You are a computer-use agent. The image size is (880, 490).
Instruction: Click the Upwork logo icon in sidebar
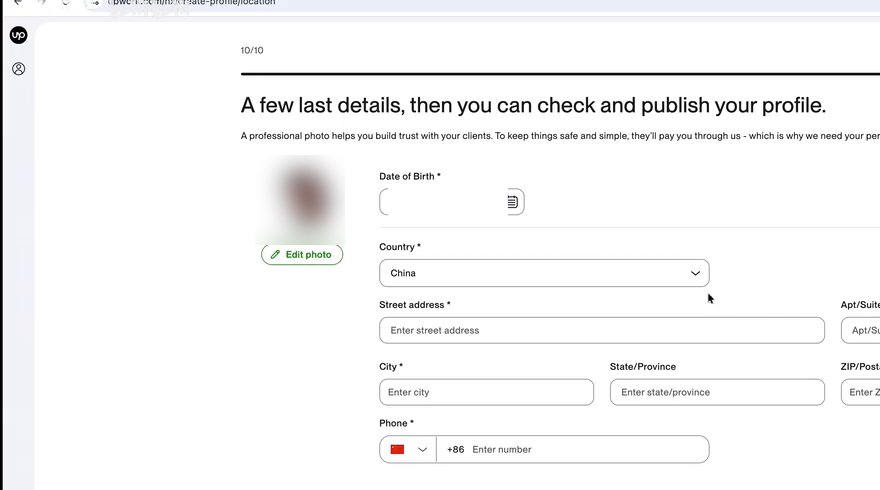tap(19, 35)
